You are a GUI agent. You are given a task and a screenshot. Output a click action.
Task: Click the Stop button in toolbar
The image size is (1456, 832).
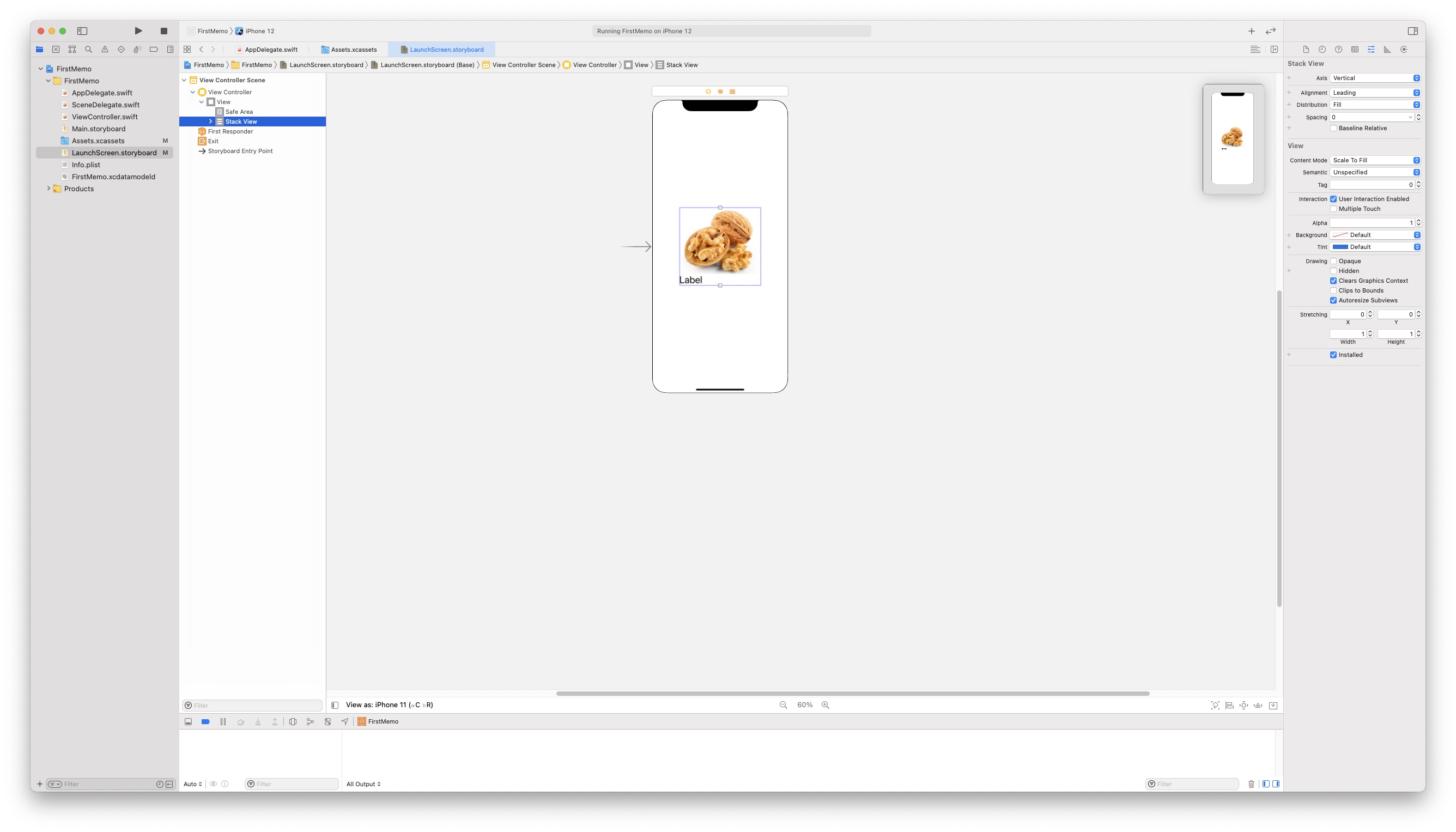(164, 31)
